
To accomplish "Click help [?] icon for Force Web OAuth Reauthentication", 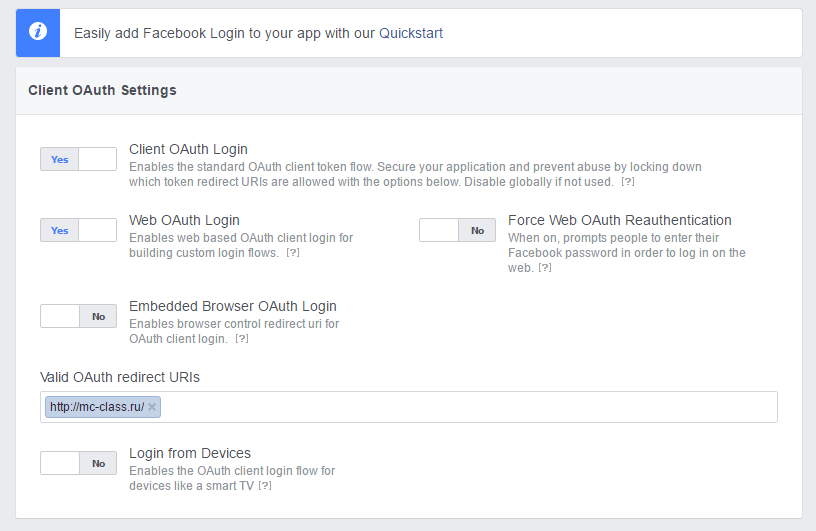I will 544,268.
